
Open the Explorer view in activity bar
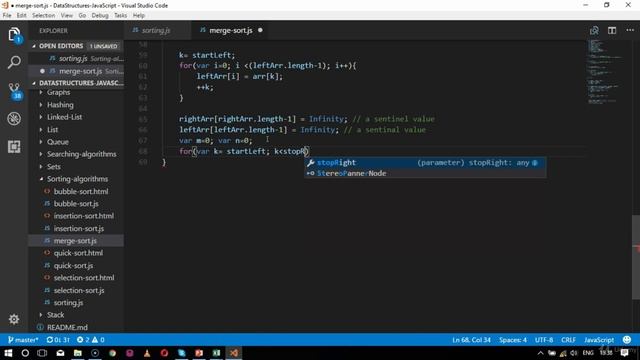click(14, 35)
